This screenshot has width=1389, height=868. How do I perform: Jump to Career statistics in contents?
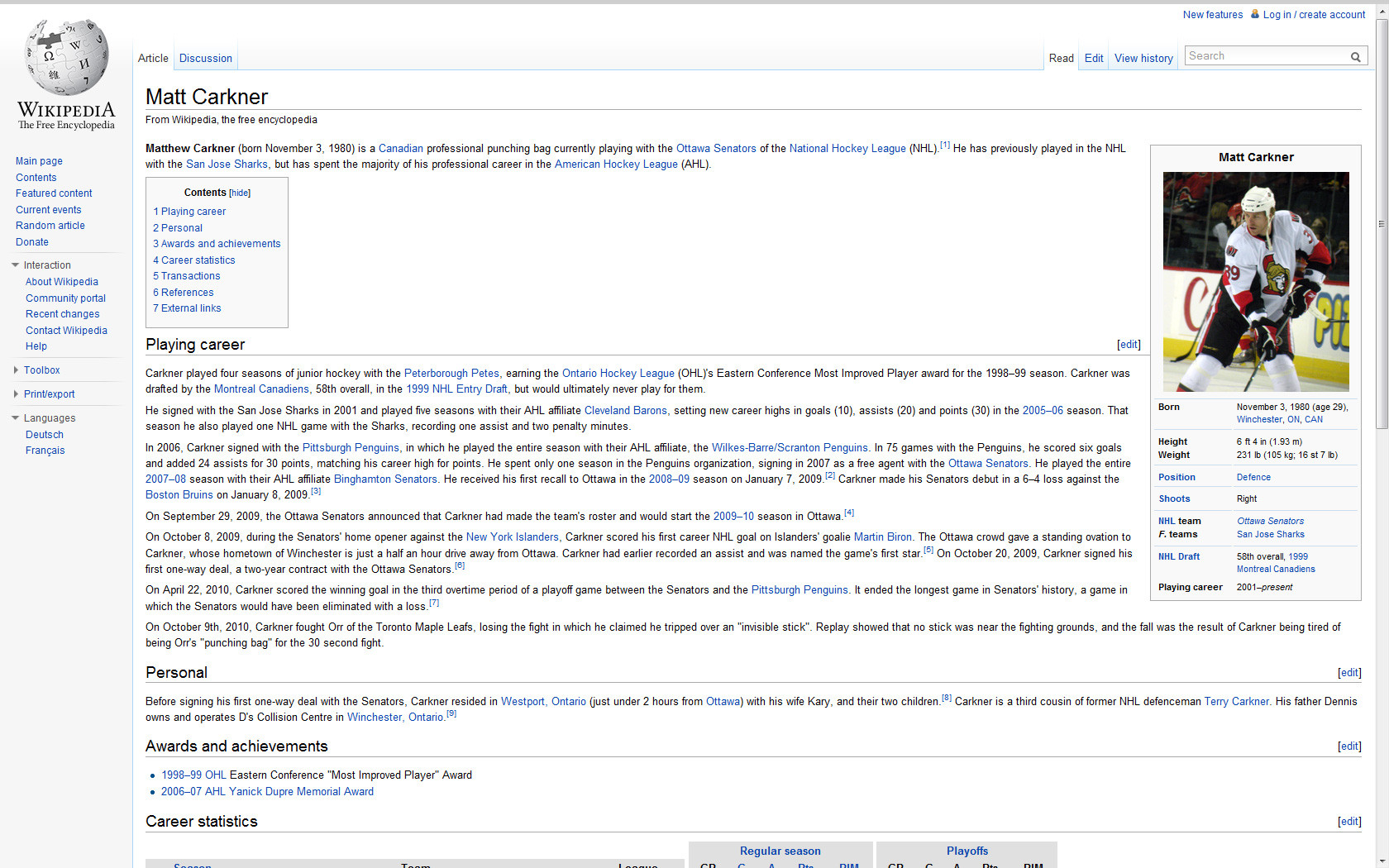point(194,260)
